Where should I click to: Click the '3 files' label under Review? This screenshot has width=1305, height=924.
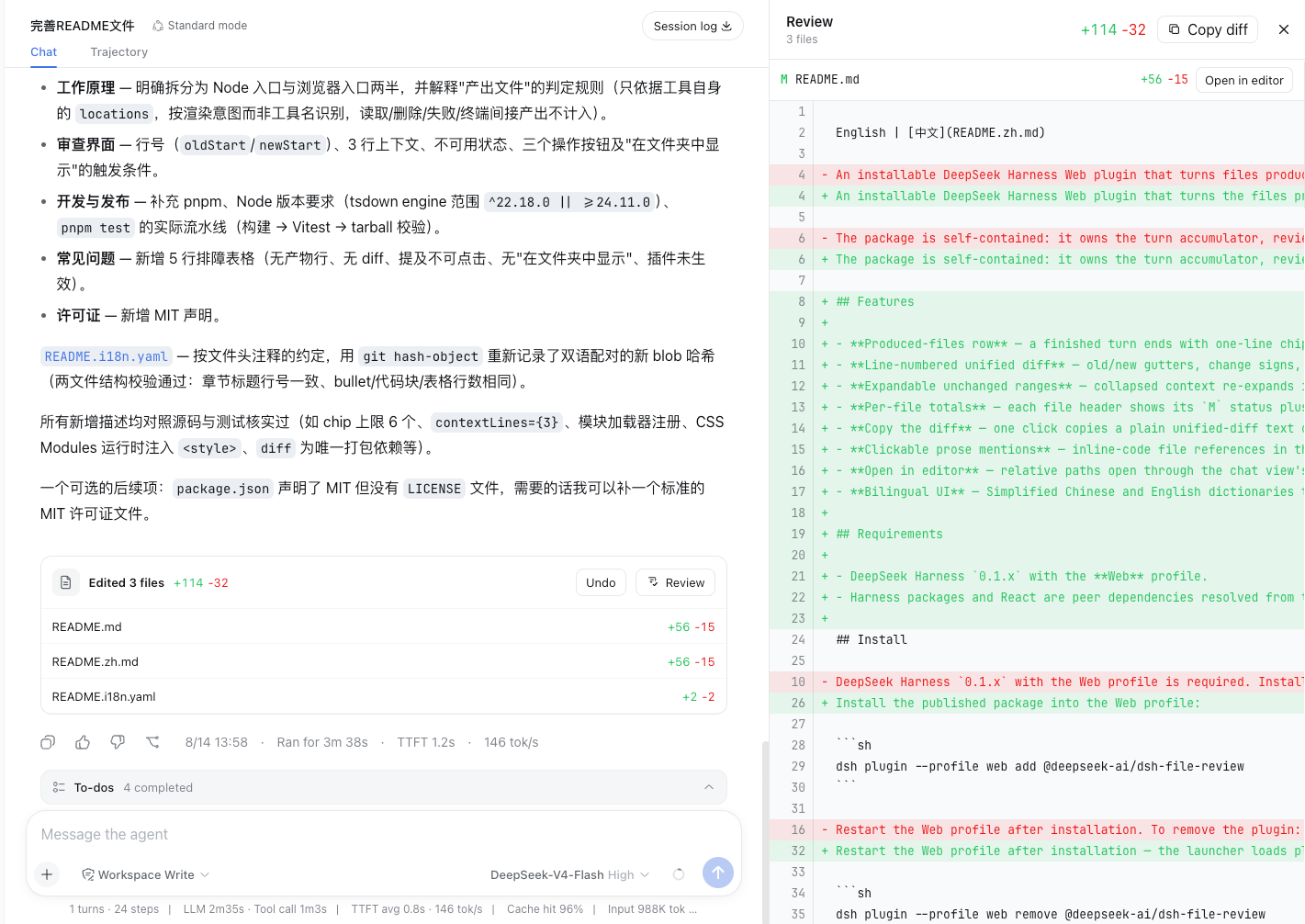pos(802,39)
